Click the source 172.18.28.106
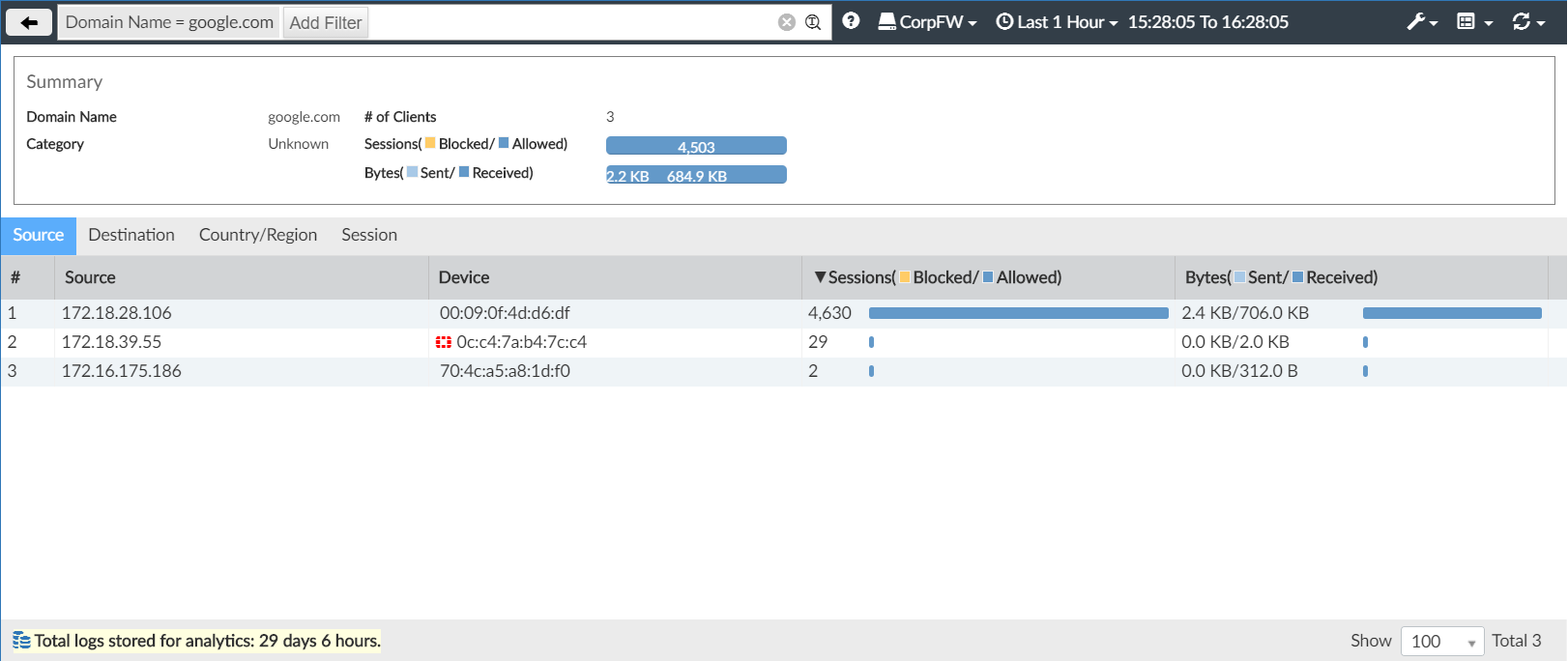Image resolution: width=1568 pixels, height=661 pixels. pyautogui.click(x=117, y=313)
